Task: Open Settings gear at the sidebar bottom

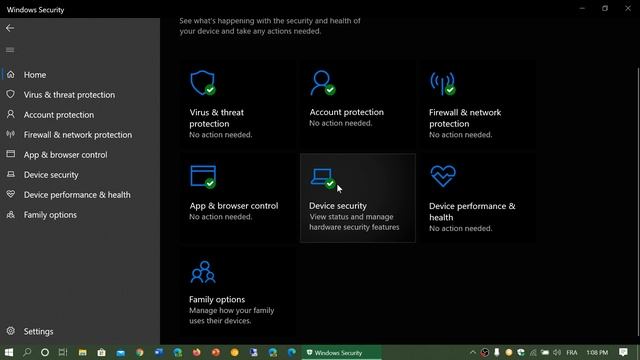Action: (80, 331)
